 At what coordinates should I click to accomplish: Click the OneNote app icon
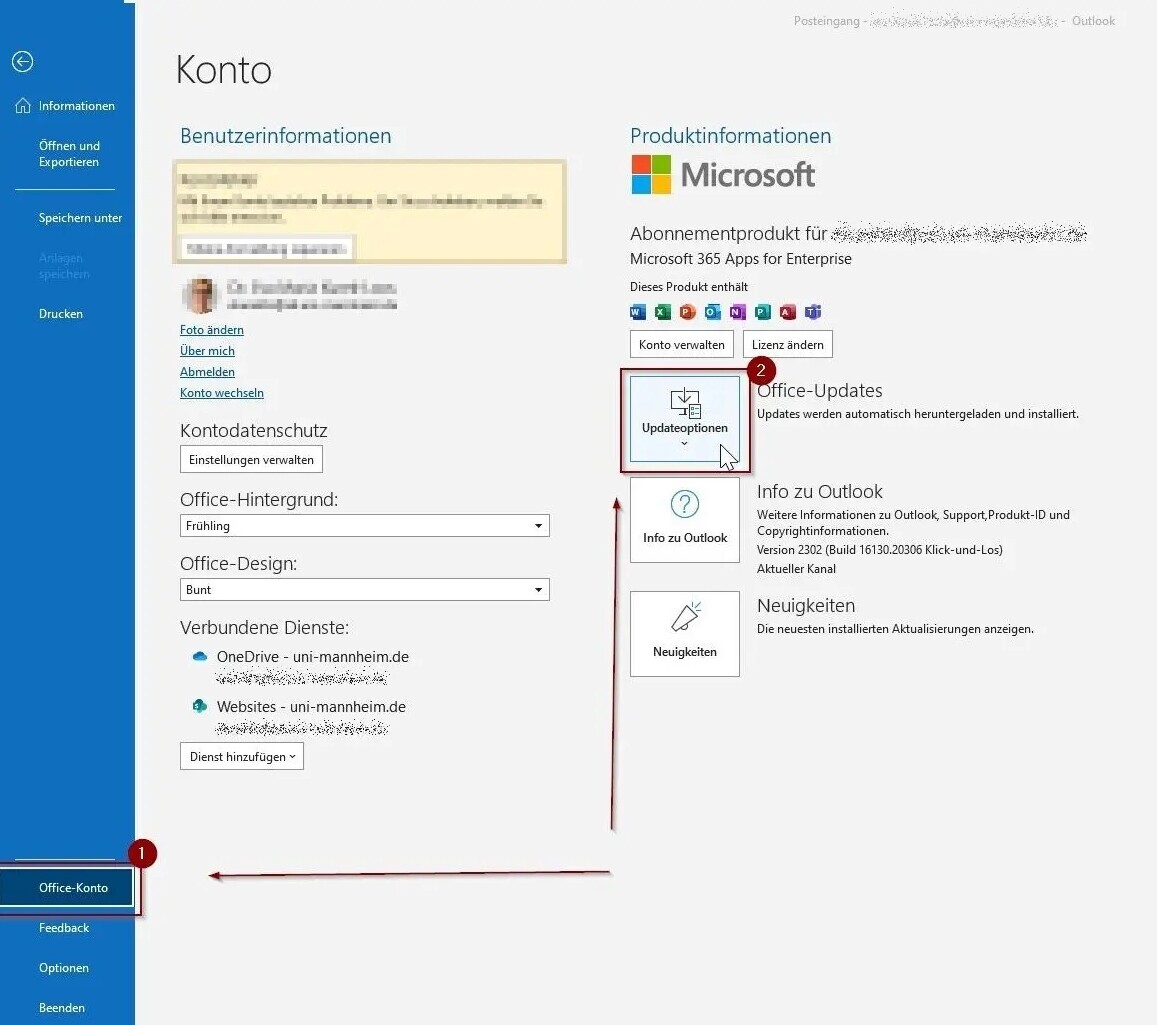tap(738, 312)
